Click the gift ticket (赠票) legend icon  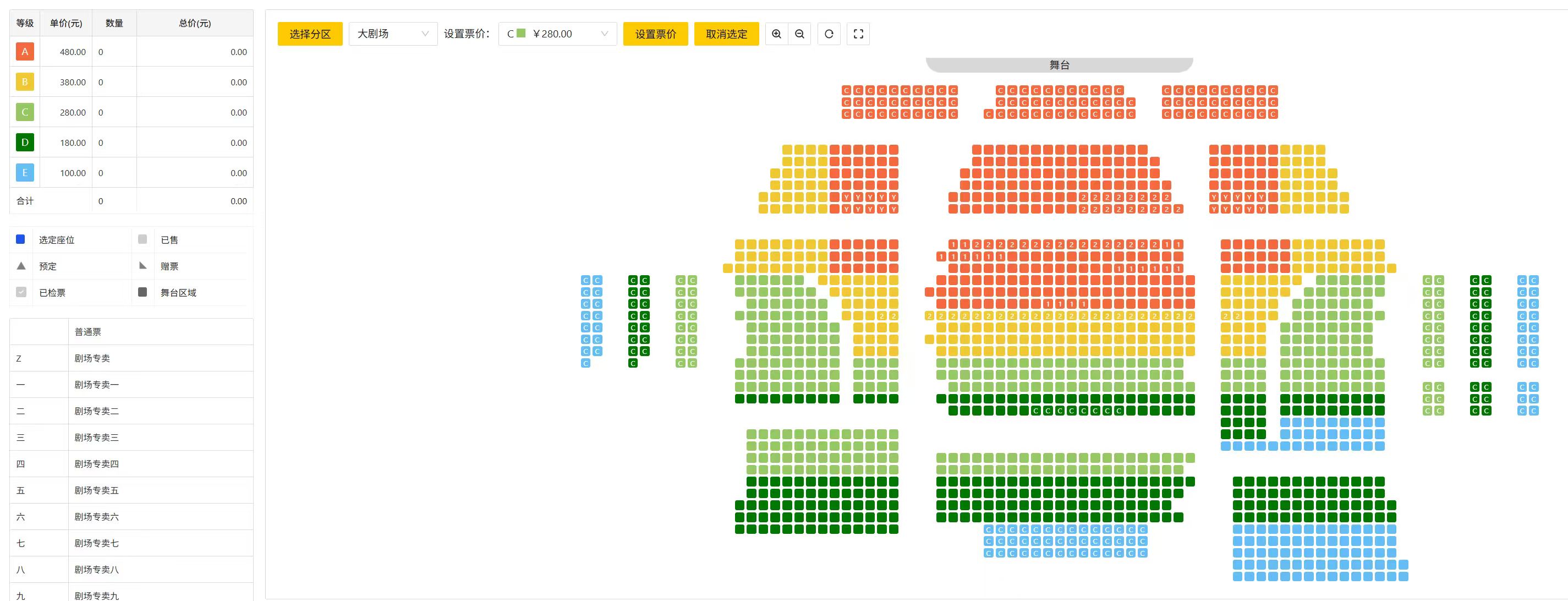143,265
